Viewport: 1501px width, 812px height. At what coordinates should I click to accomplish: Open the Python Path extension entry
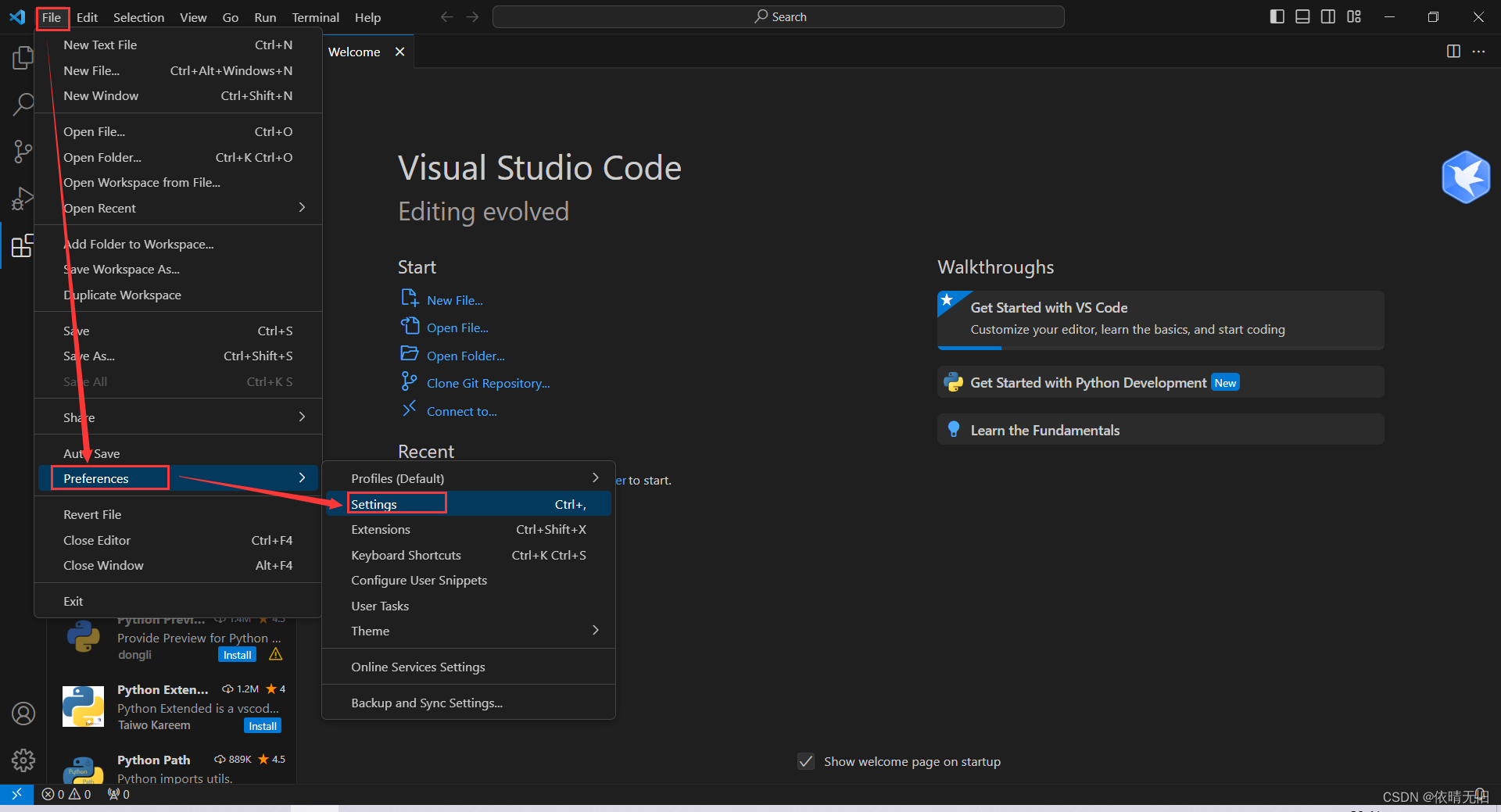pyautogui.click(x=172, y=768)
